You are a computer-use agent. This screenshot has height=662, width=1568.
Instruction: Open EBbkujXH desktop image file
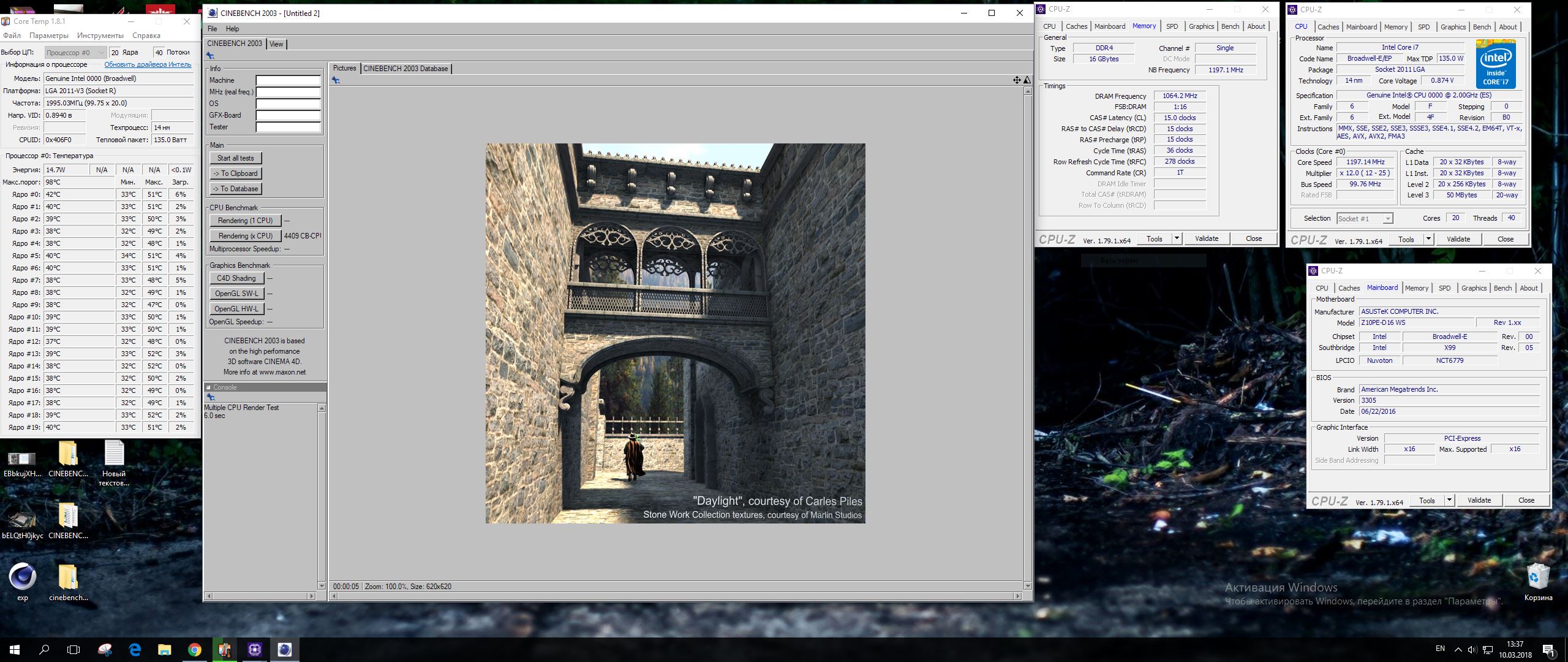click(x=22, y=463)
